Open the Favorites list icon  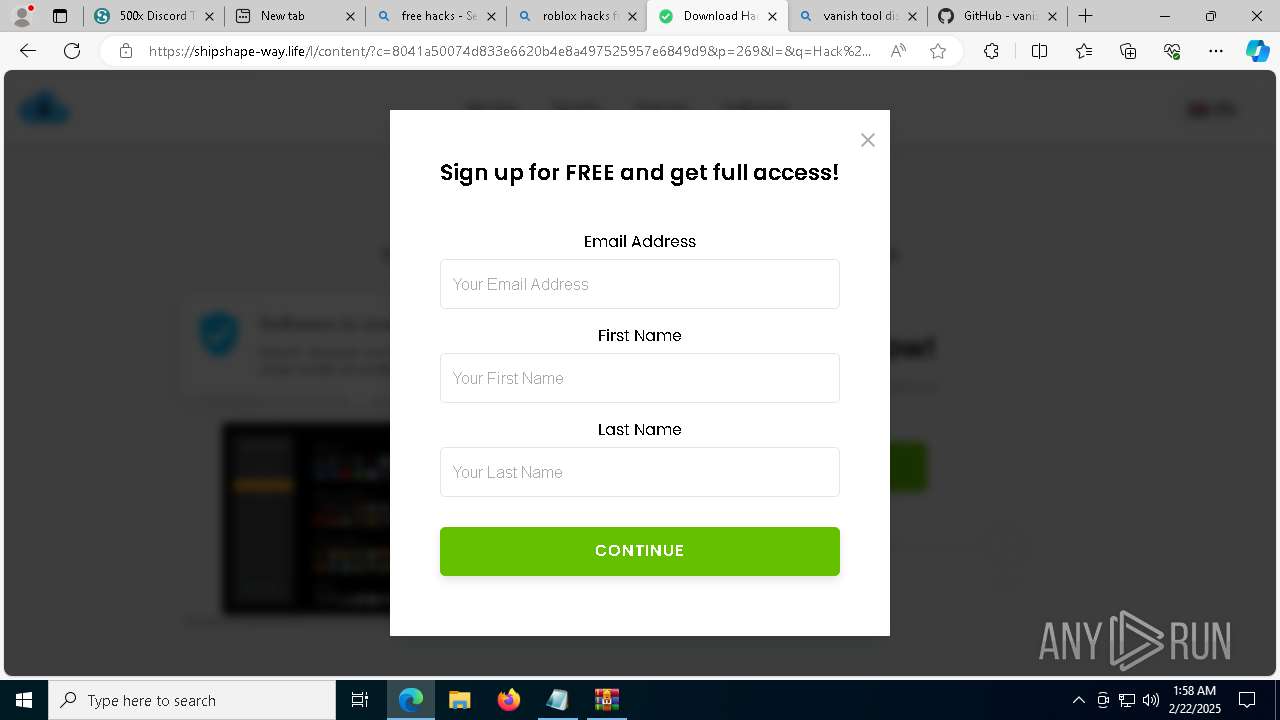coord(1084,51)
